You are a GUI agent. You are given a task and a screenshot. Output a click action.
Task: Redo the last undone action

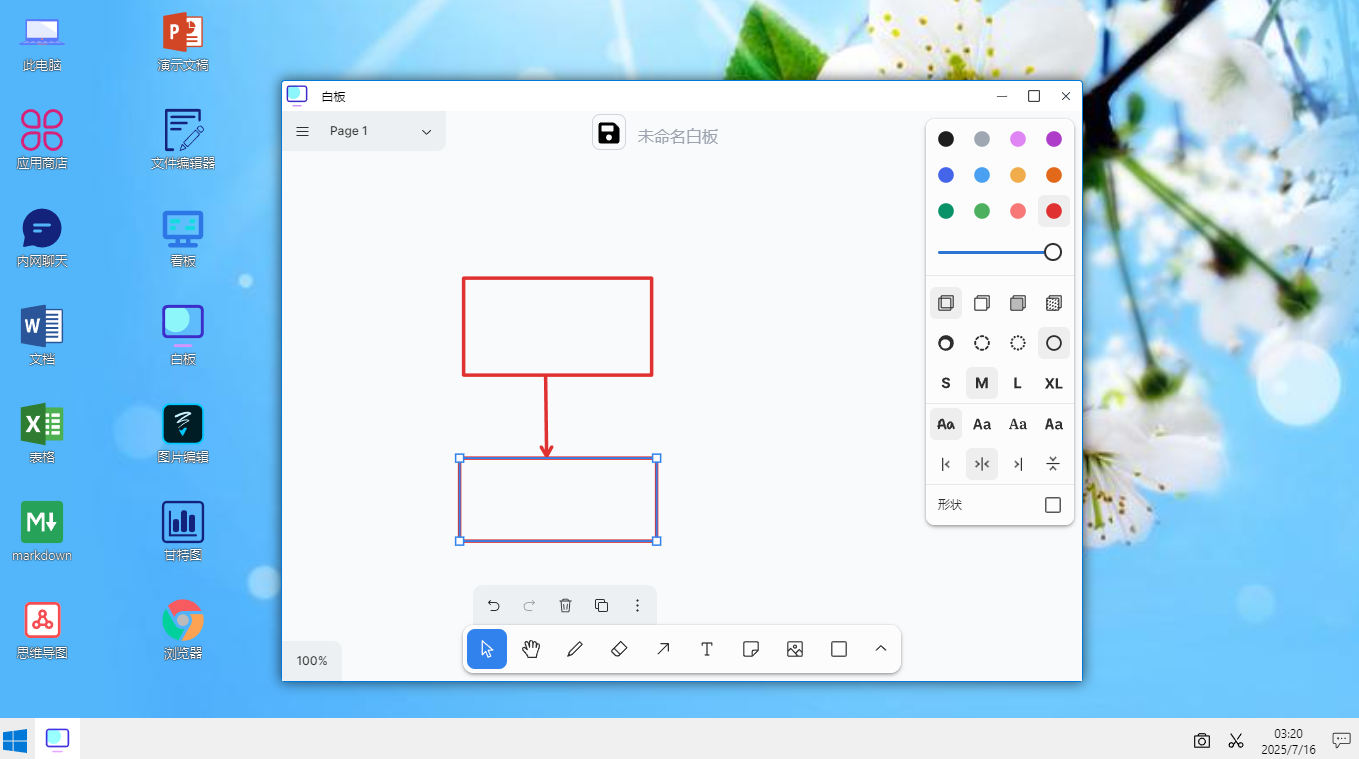click(529, 605)
